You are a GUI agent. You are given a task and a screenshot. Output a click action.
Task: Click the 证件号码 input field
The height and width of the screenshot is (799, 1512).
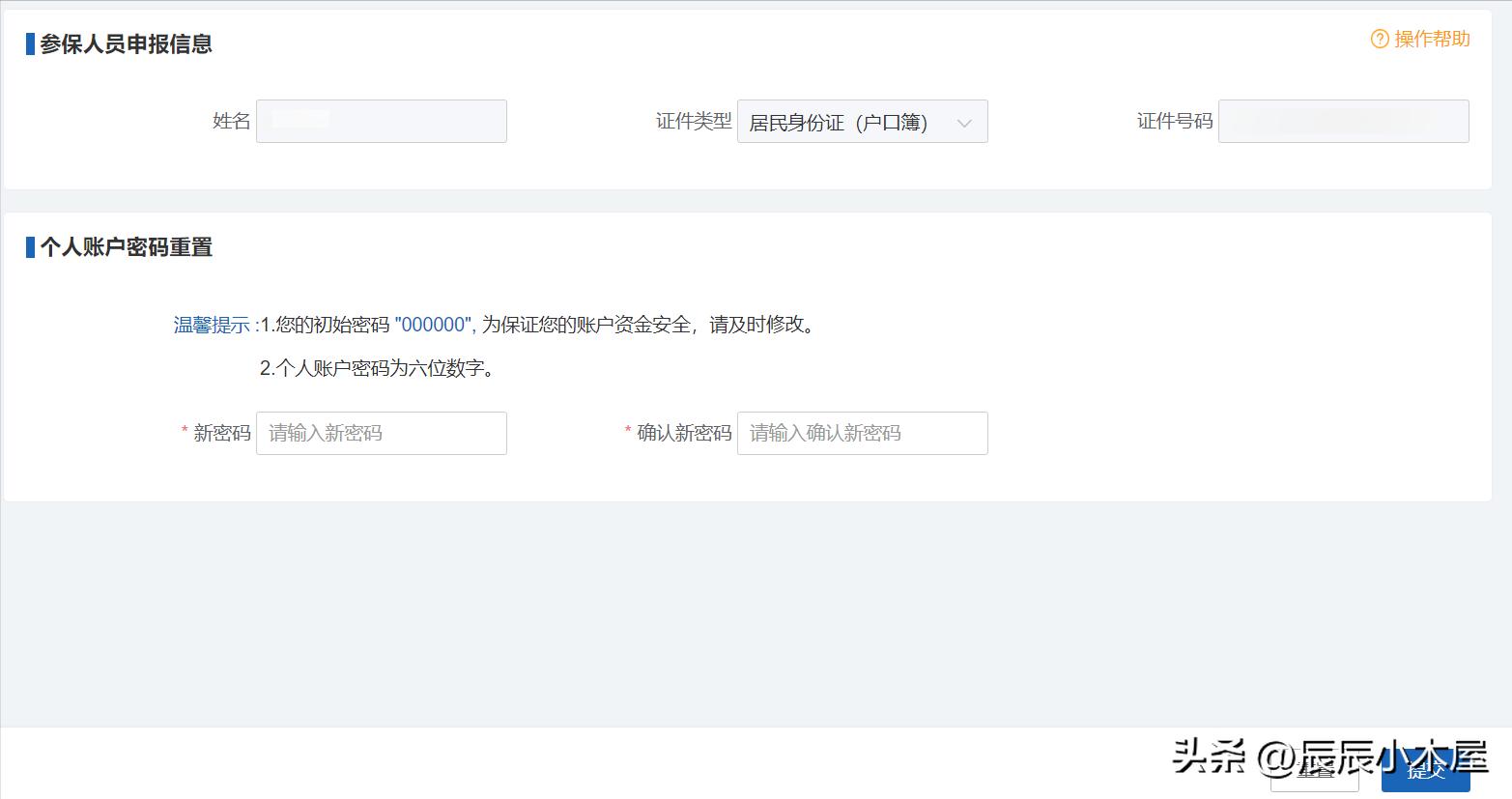pyautogui.click(x=1342, y=121)
